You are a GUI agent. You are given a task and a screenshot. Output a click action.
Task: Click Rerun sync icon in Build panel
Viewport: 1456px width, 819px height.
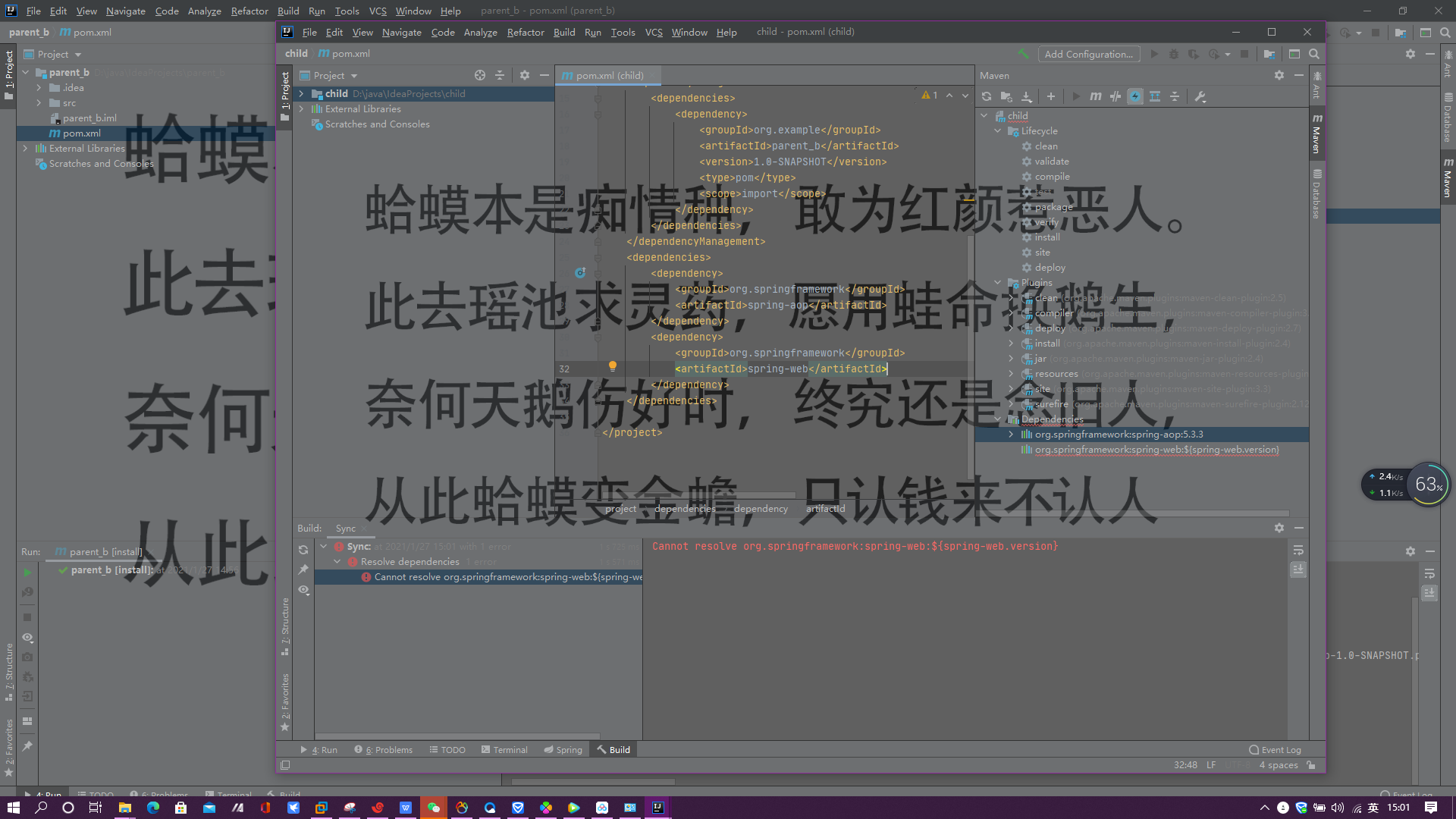point(303,550)
